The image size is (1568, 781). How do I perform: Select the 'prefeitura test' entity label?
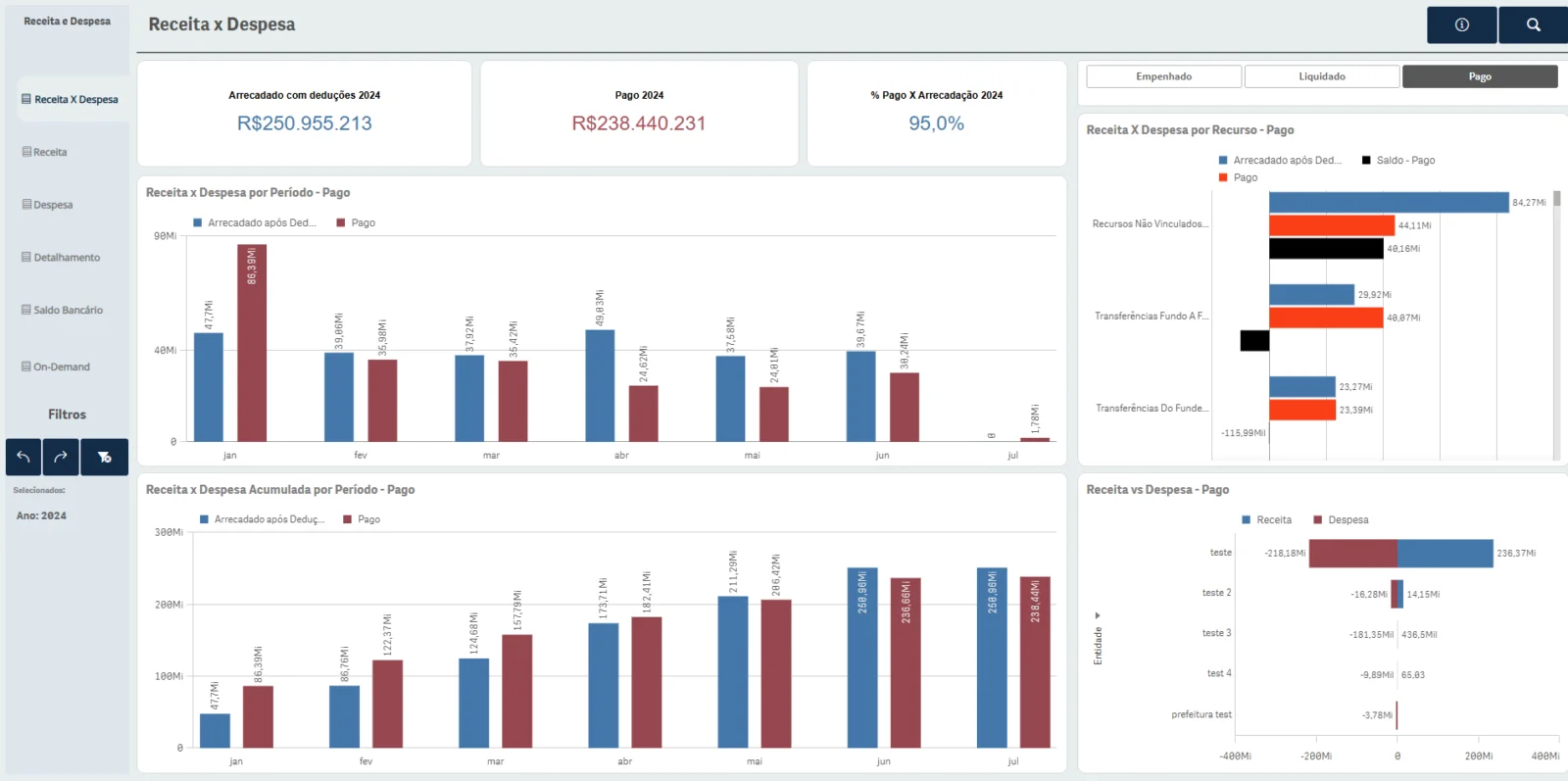1201,714
